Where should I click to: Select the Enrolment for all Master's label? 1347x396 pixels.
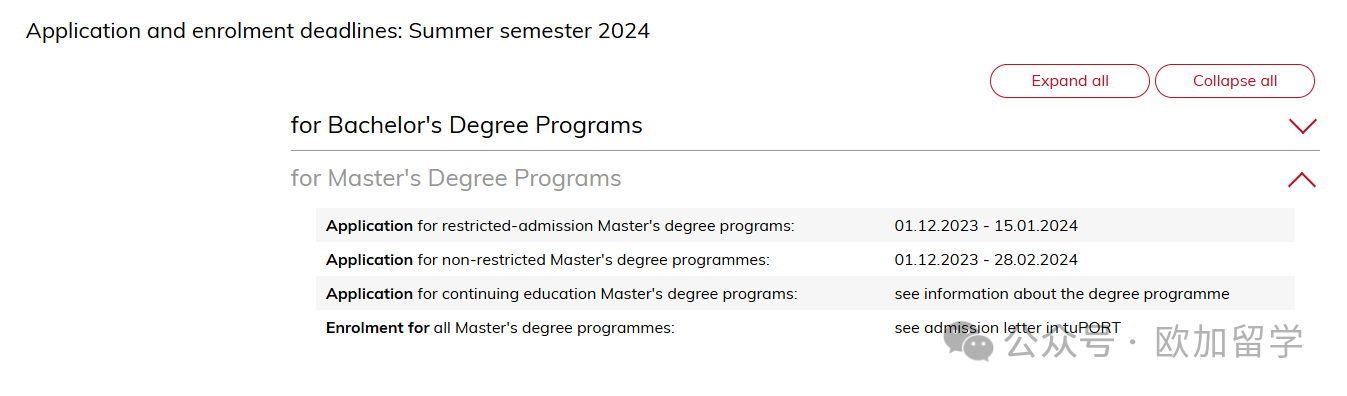[501, 328]
